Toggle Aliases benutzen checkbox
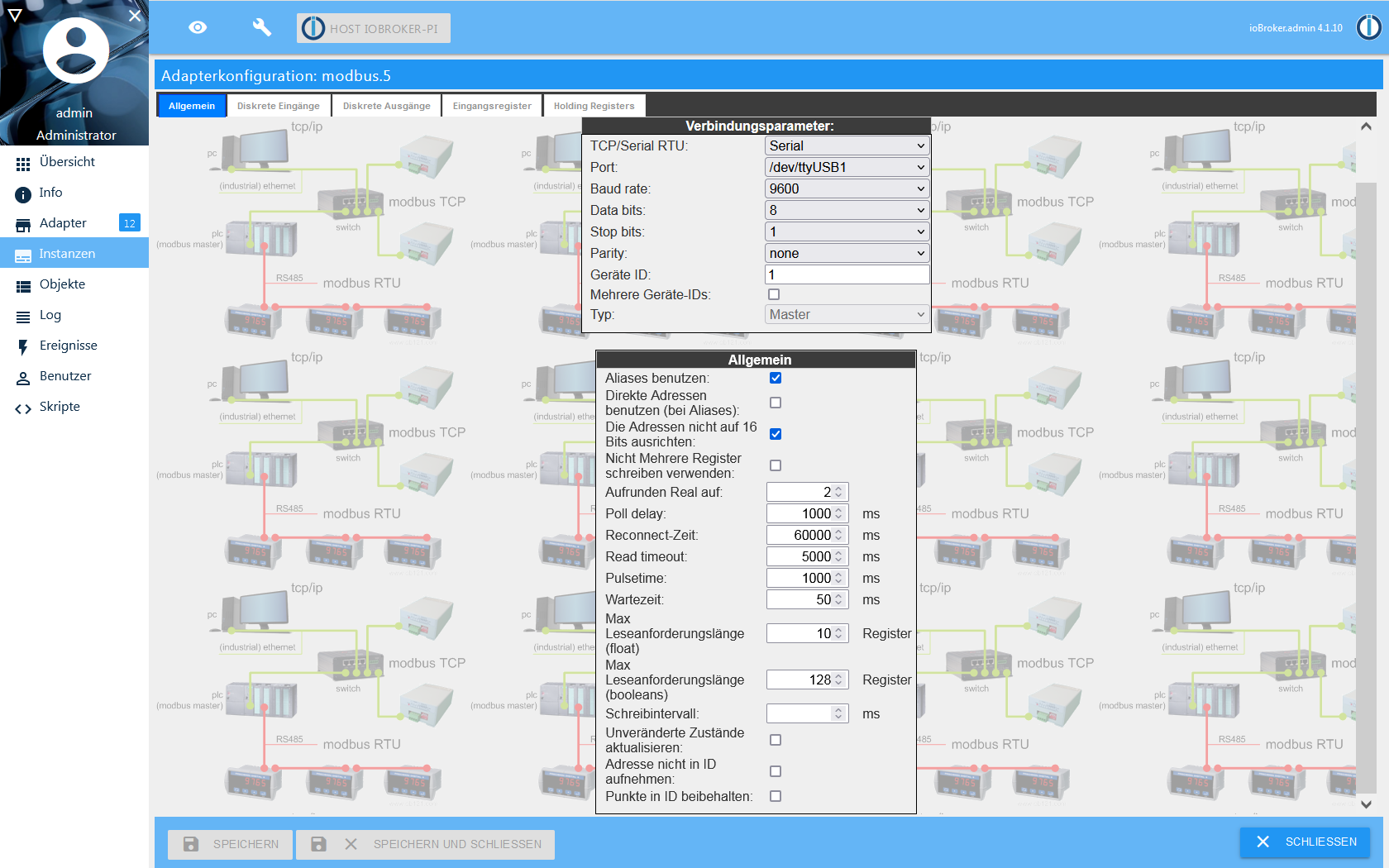This screenshot has height=868, width=1389. [776, 378]
